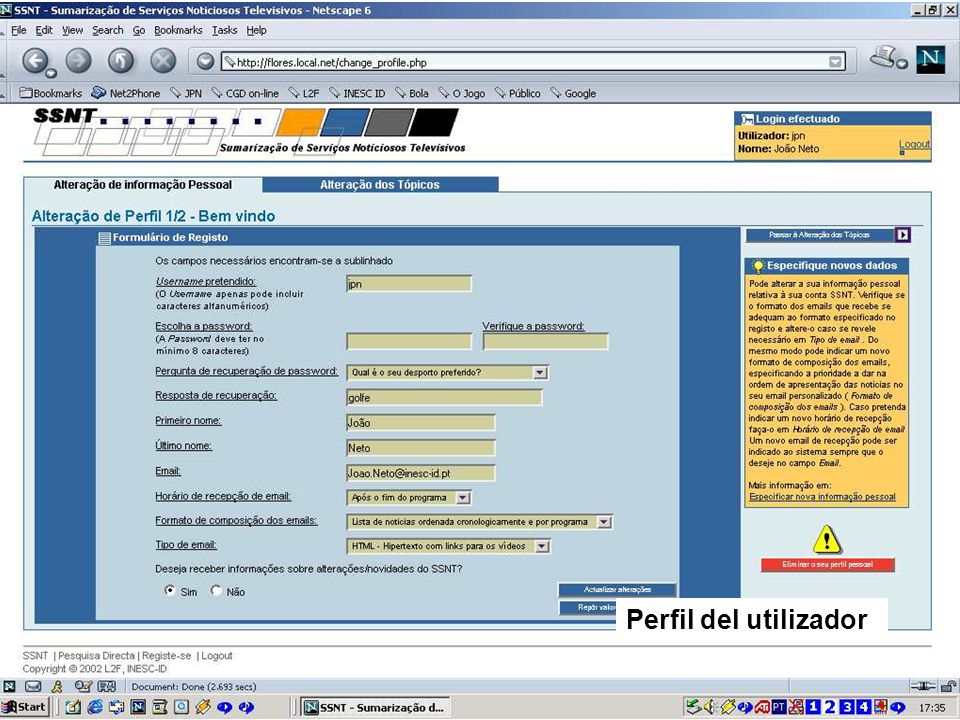Screen dimensions: 960x720
Task: Click the Actualizar alterações button
Action: (x=617, y=590)
